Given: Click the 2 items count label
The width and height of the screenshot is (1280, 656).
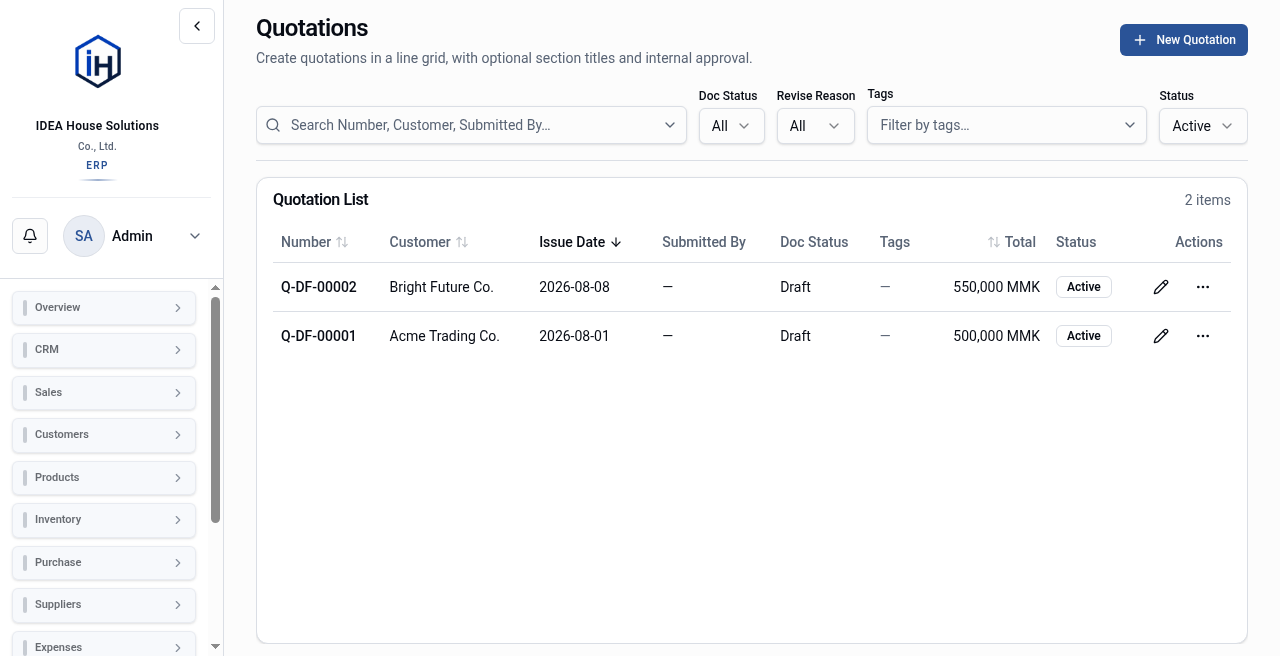Looking at the screenshot, I should [1208, 200].
